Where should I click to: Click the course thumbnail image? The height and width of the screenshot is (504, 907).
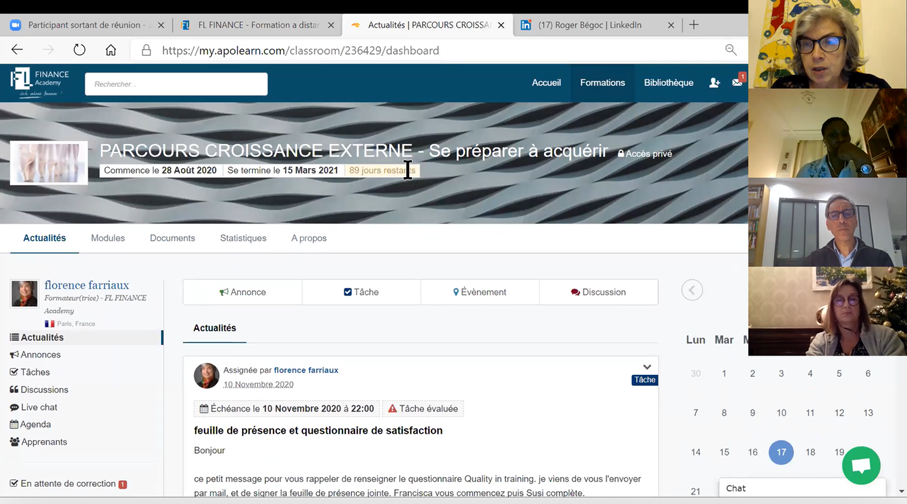click(49, 163)
